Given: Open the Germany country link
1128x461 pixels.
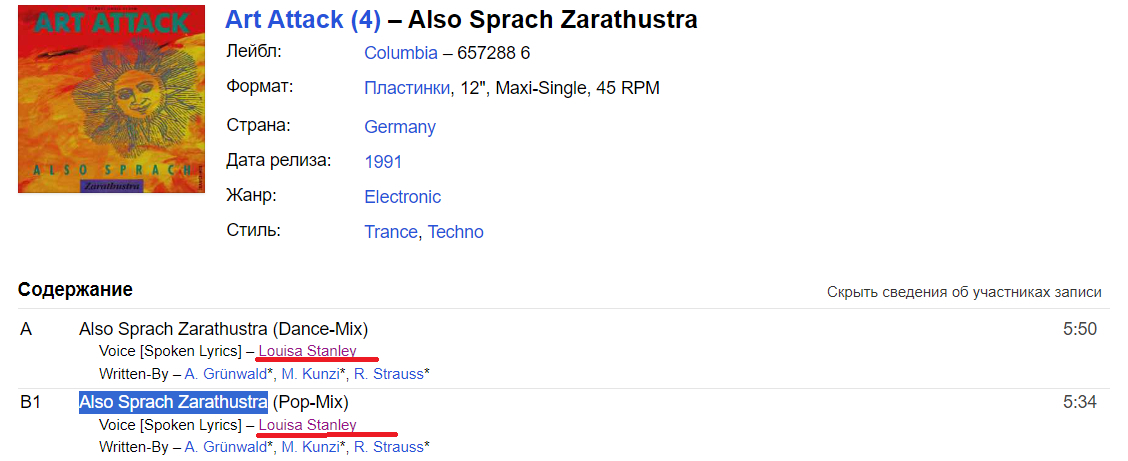Looking at the screenshot, I should [399, 127].
